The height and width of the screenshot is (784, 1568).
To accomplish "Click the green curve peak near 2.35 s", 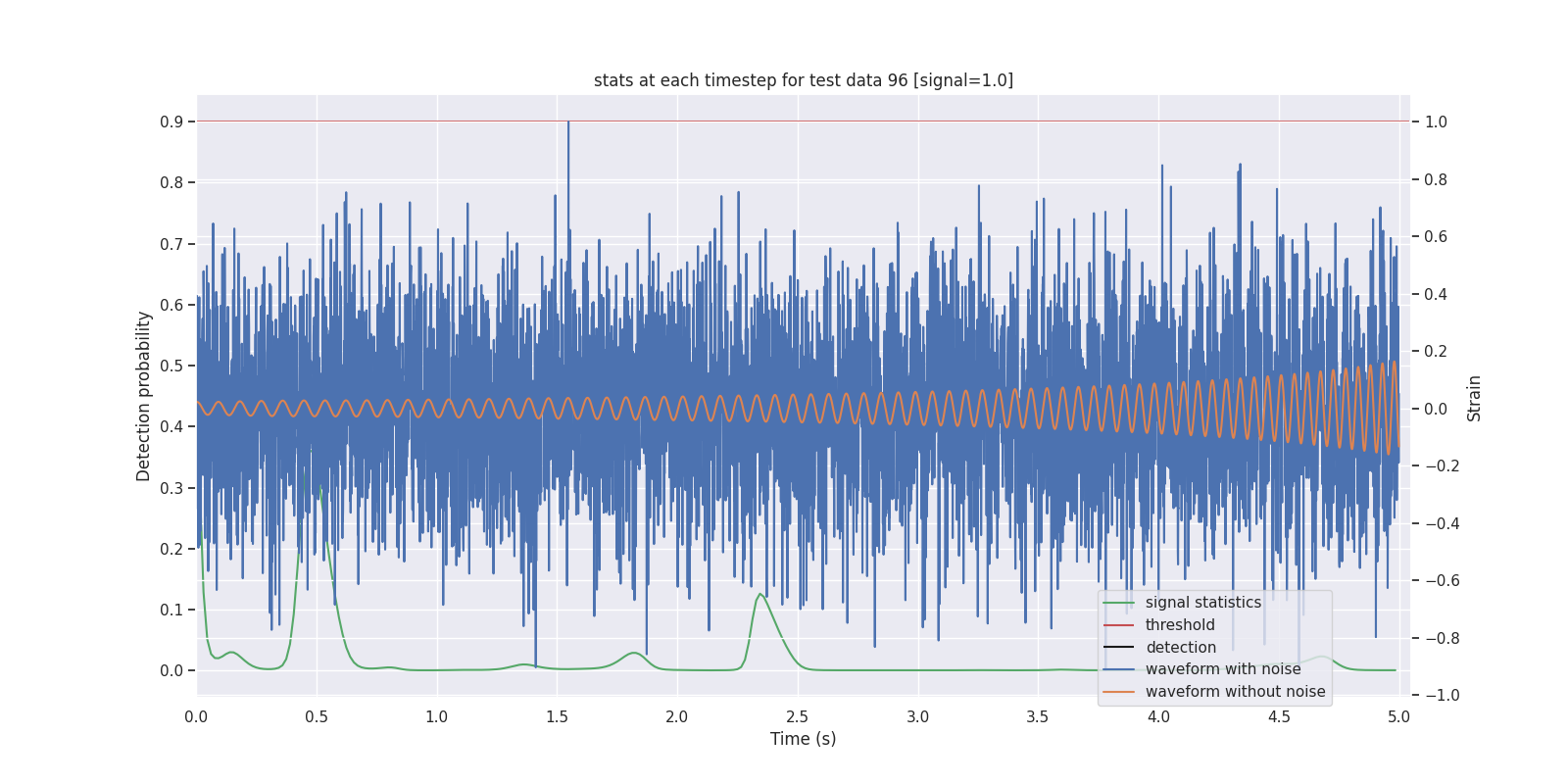I will tap(759, 594).
